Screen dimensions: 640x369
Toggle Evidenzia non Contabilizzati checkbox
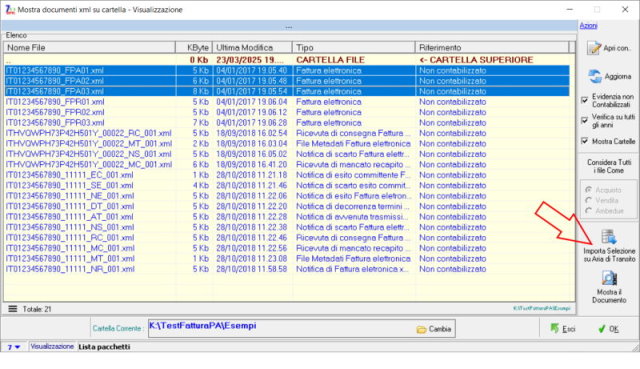pyautogui.click(x=584, y=100)
